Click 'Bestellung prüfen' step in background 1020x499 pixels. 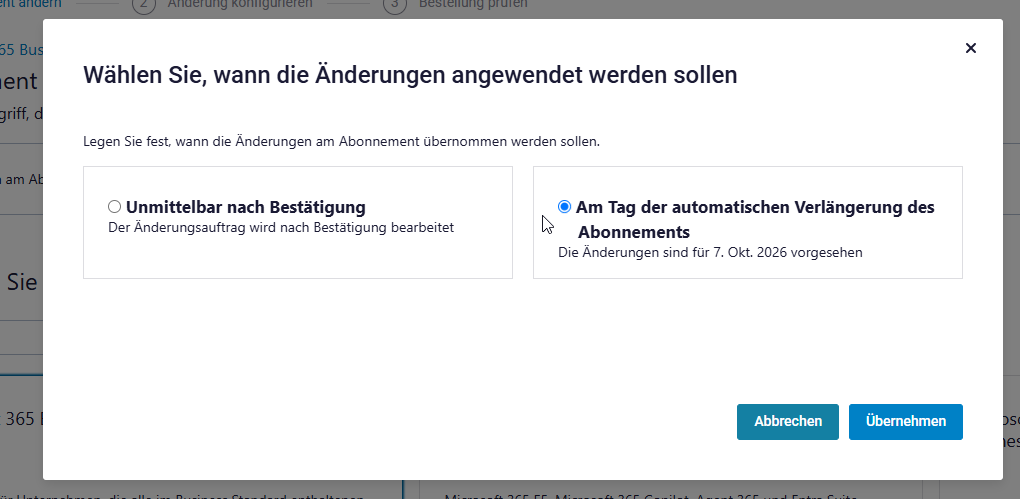[473, 4]
